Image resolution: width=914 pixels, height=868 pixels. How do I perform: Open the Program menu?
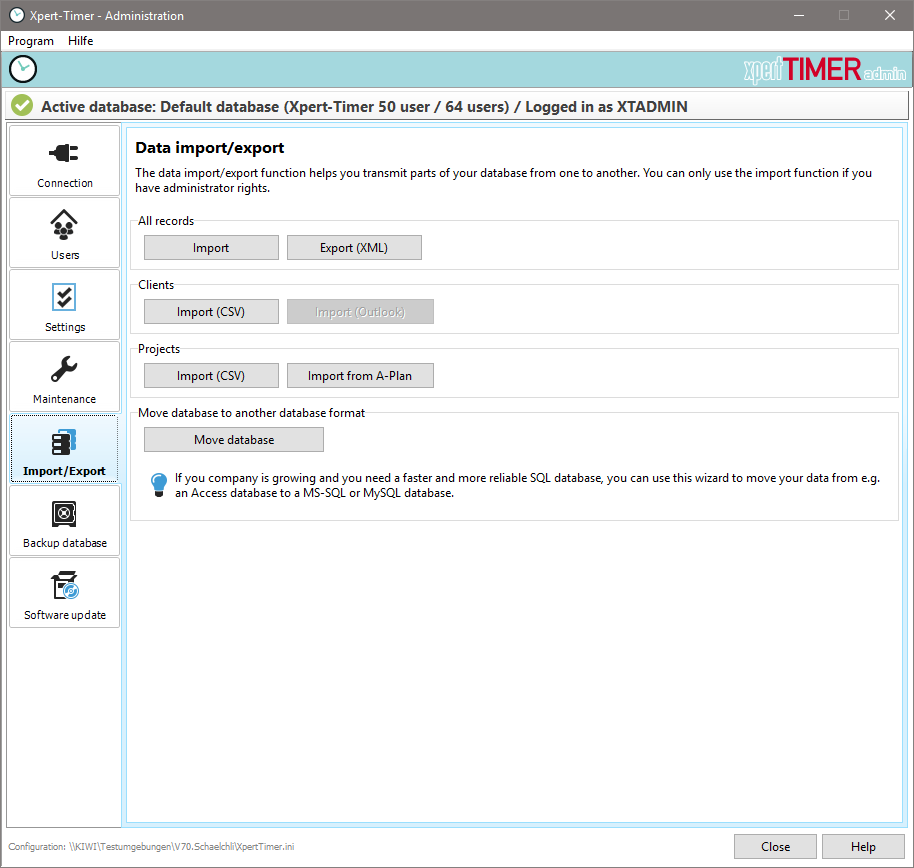pos(30,41)
